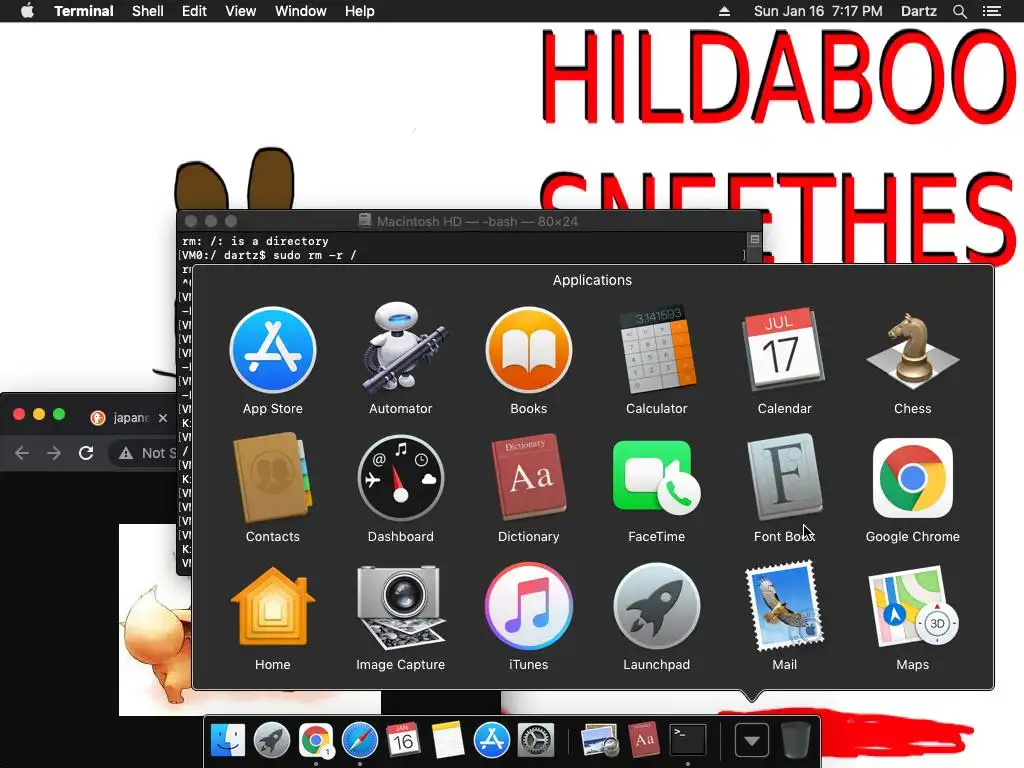Viewport: 1024px width, 768px height.
Task: Open the Terminal application menu
Action: point(84,11)
